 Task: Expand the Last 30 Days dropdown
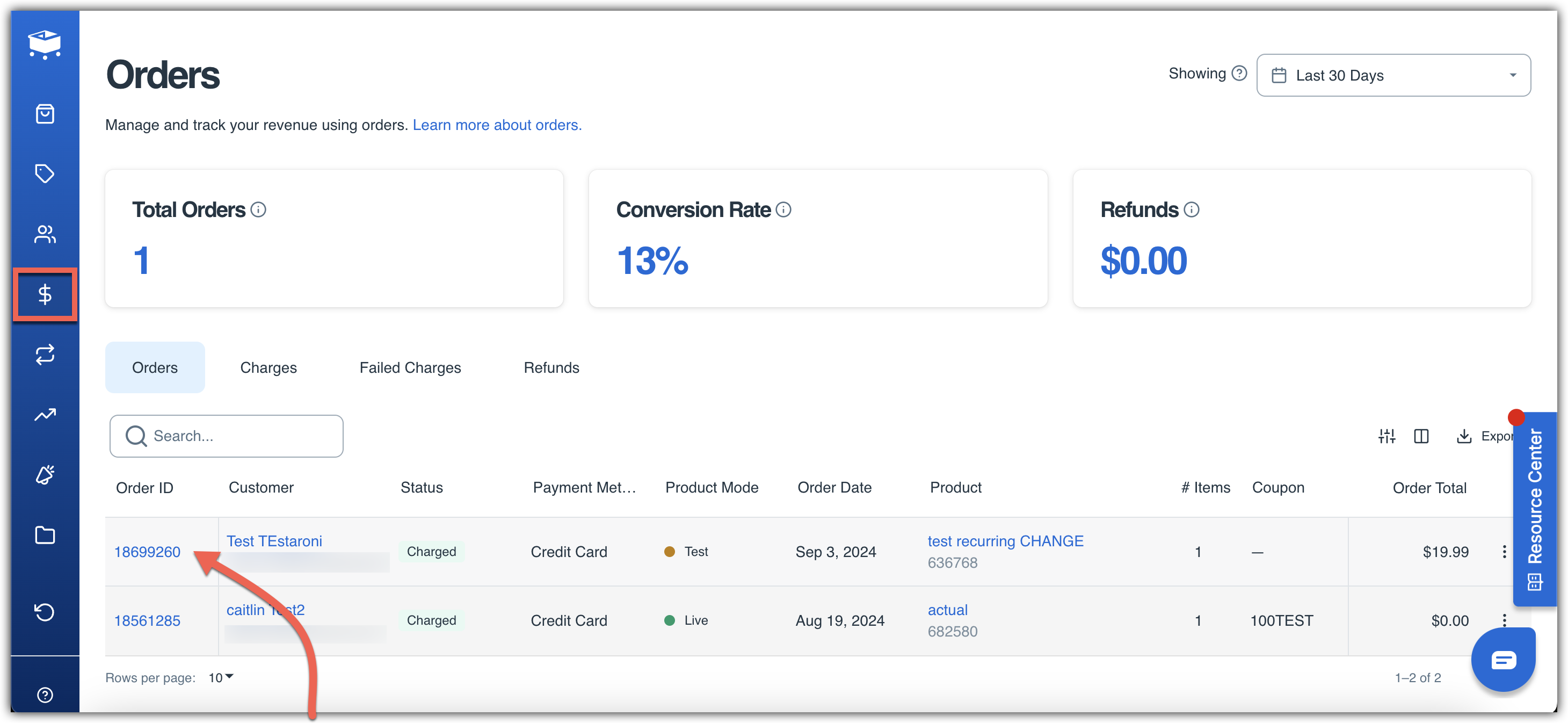pos(1393,75)
